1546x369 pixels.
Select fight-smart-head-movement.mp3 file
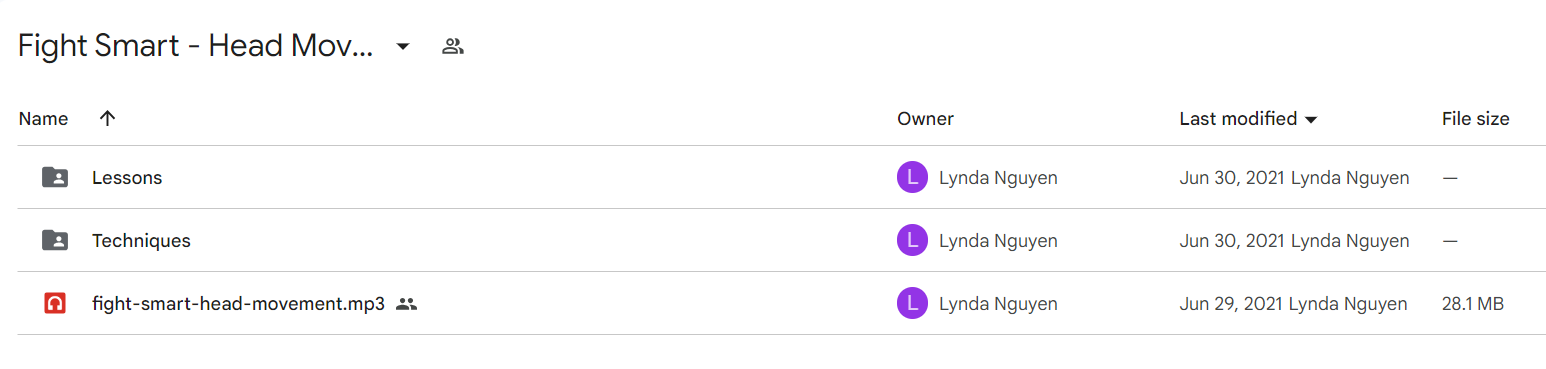pos(238,304)
